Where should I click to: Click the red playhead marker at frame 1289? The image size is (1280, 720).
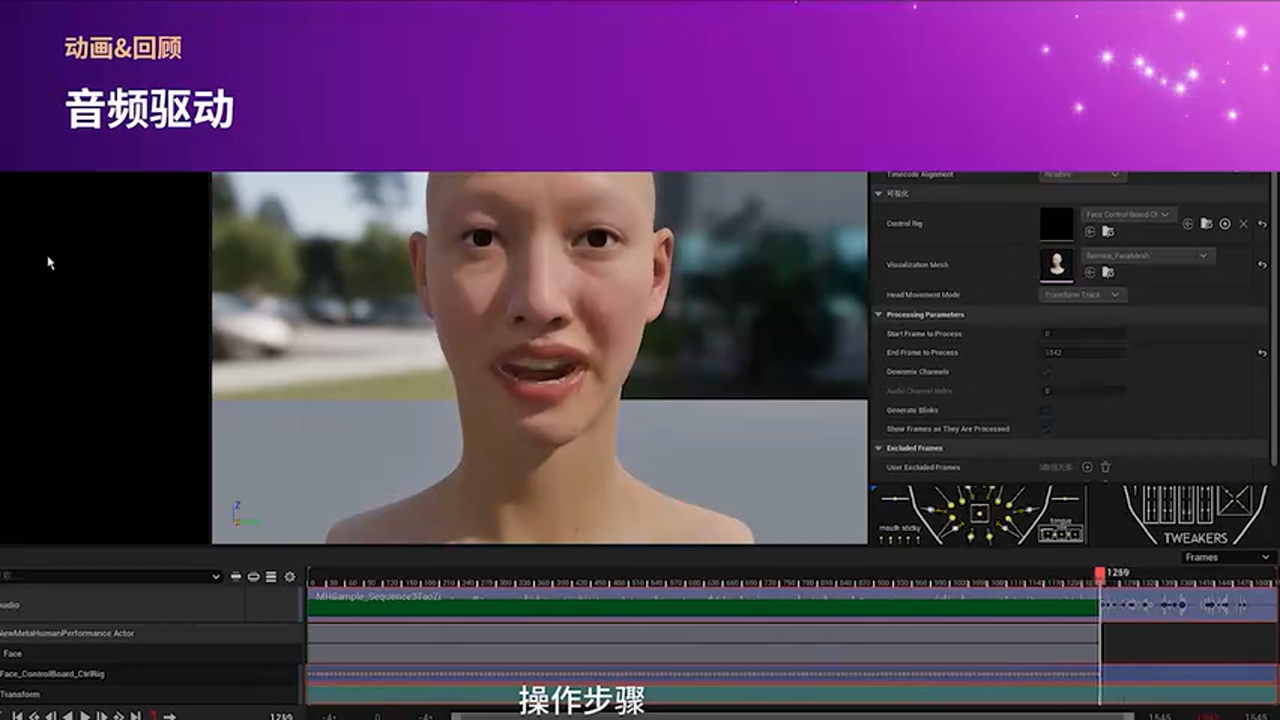[x=1100, y=570]
